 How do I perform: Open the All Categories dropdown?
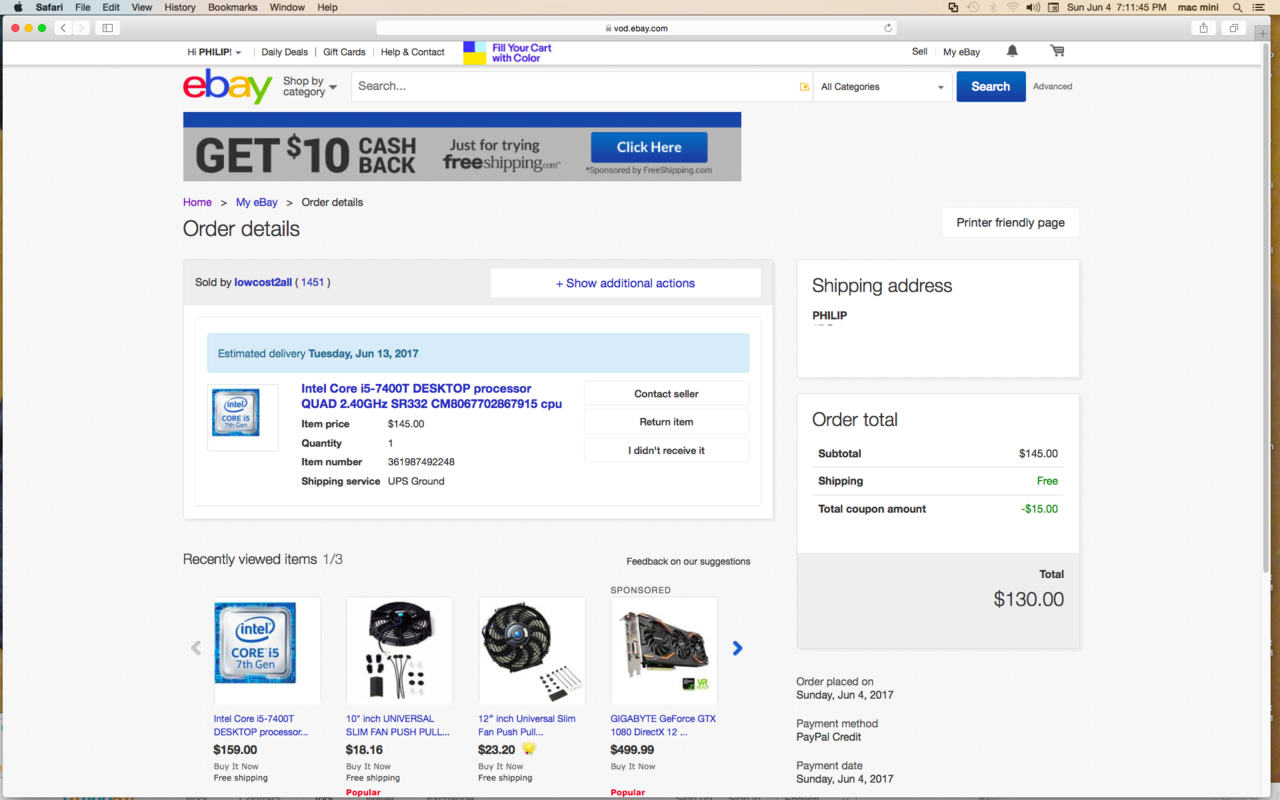click(882, 87)
